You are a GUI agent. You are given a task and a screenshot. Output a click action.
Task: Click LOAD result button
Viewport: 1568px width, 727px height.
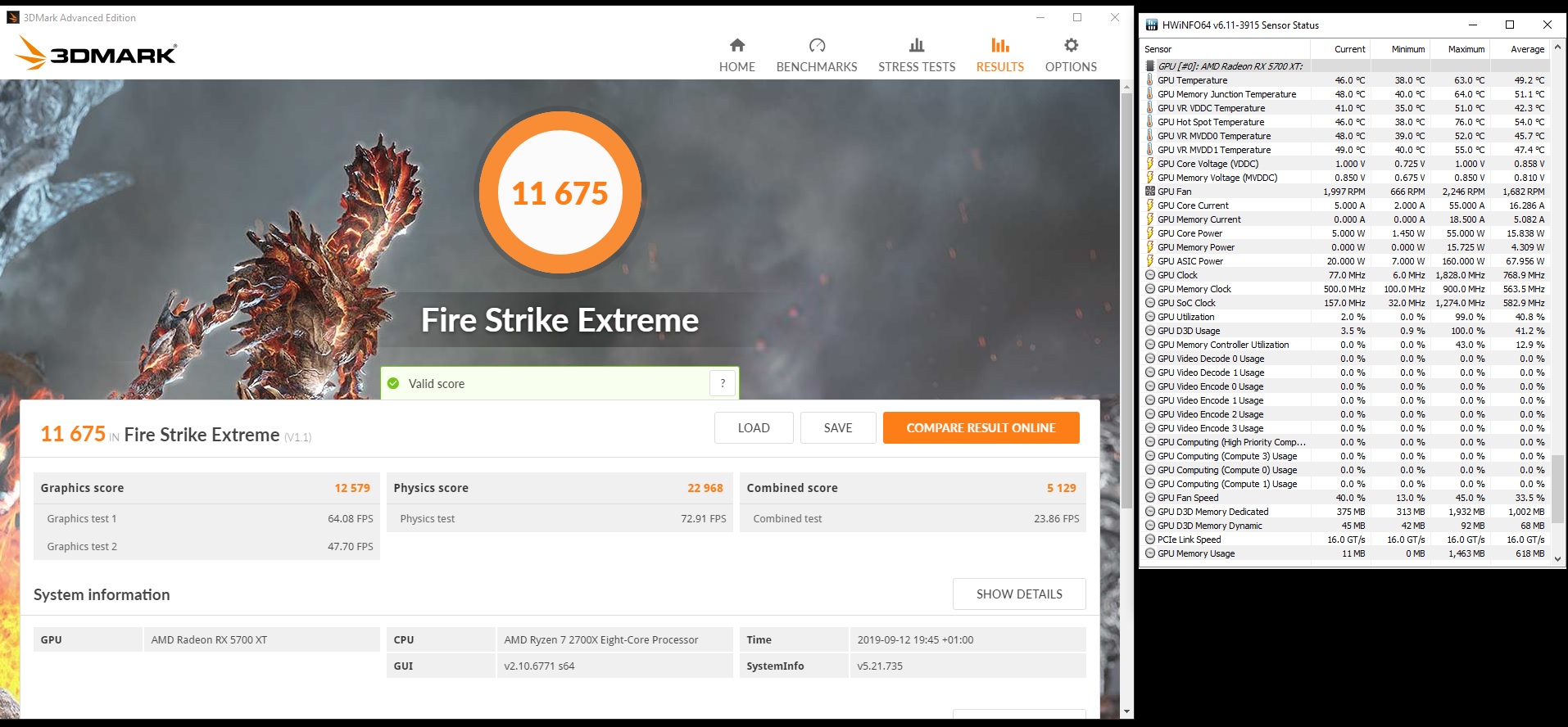[x=754, y=427]
